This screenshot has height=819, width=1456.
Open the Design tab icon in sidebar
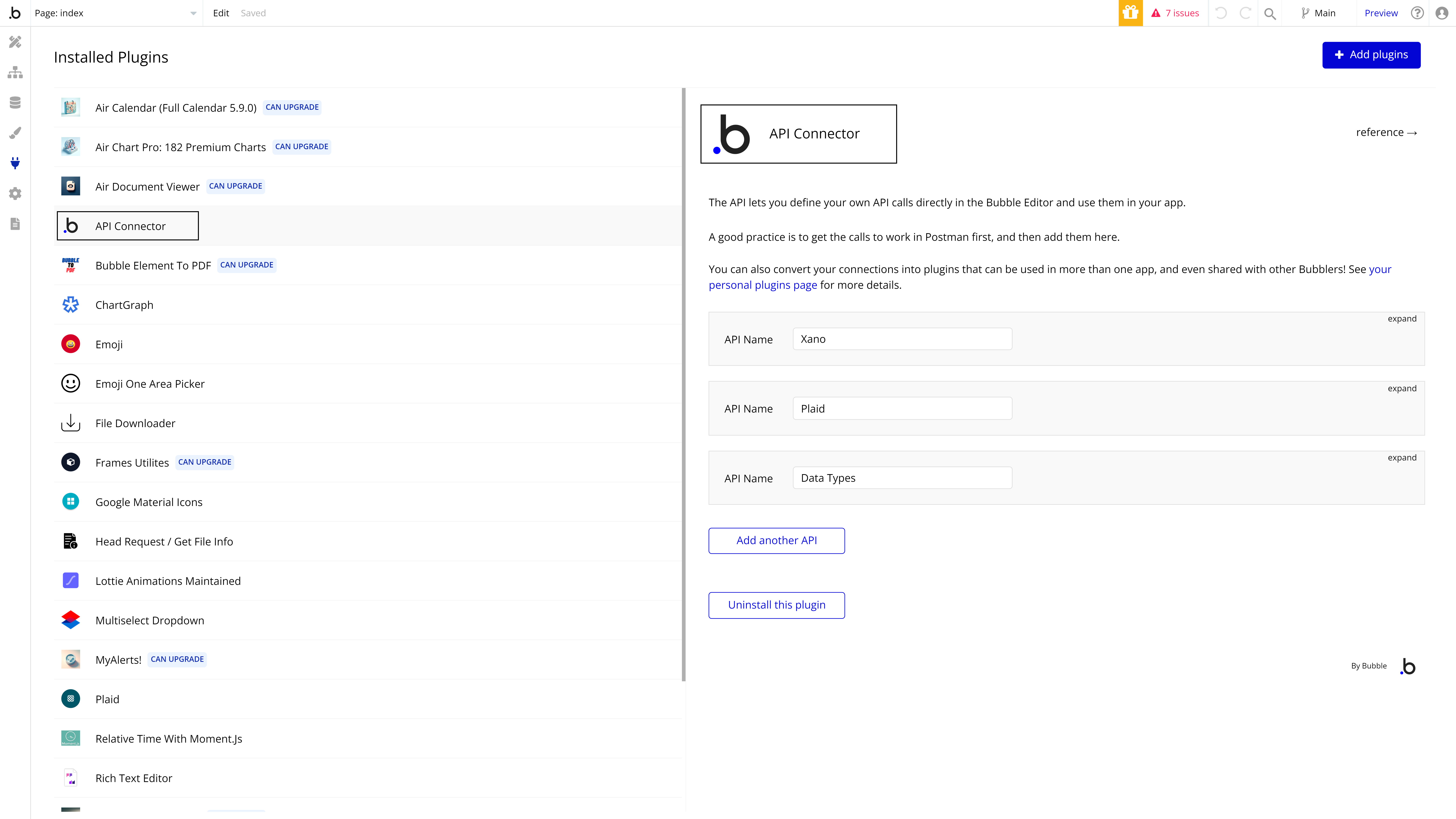point(15,42)
